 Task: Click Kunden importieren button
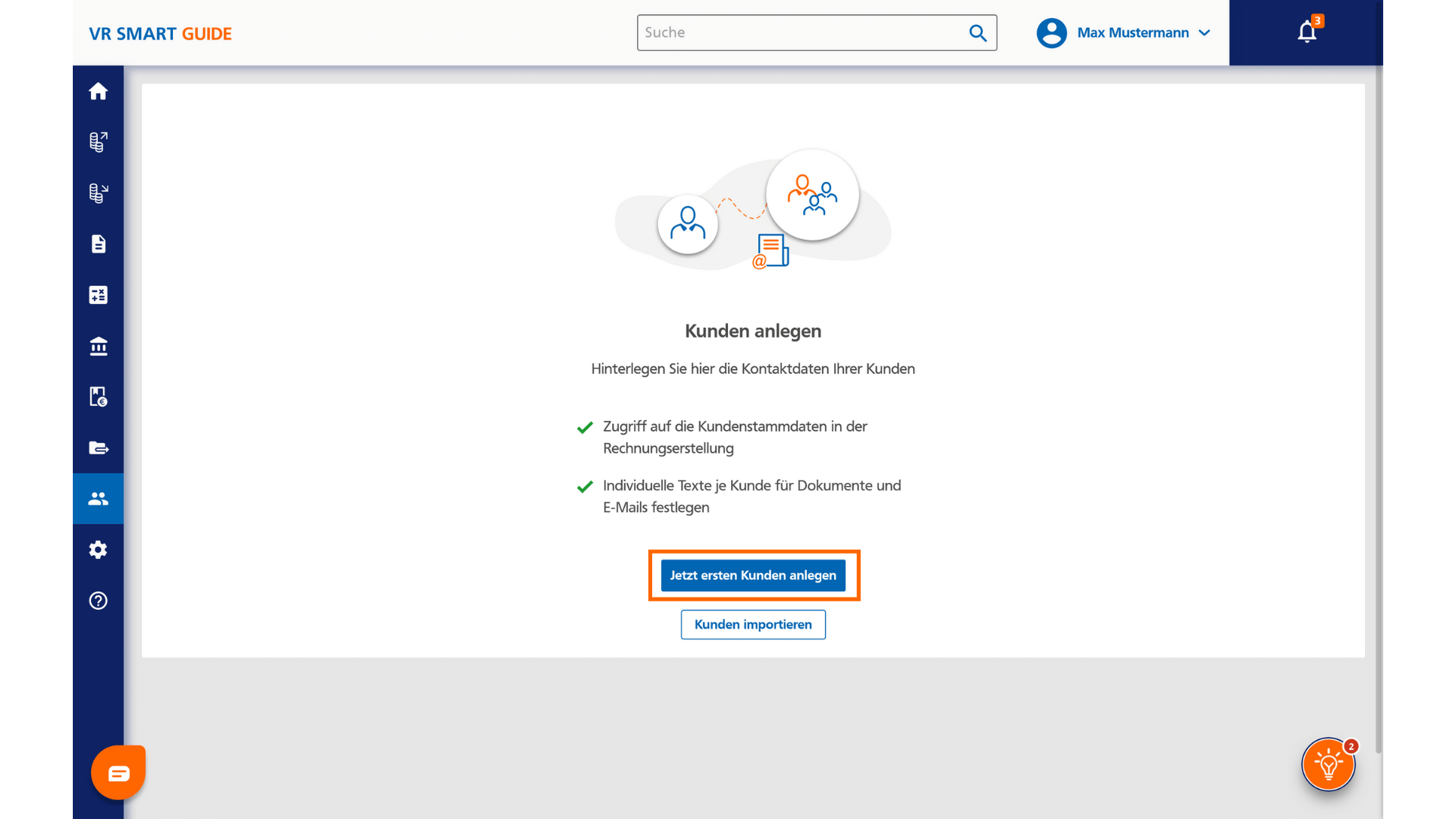pyautogui.click(x=753, y=624)
